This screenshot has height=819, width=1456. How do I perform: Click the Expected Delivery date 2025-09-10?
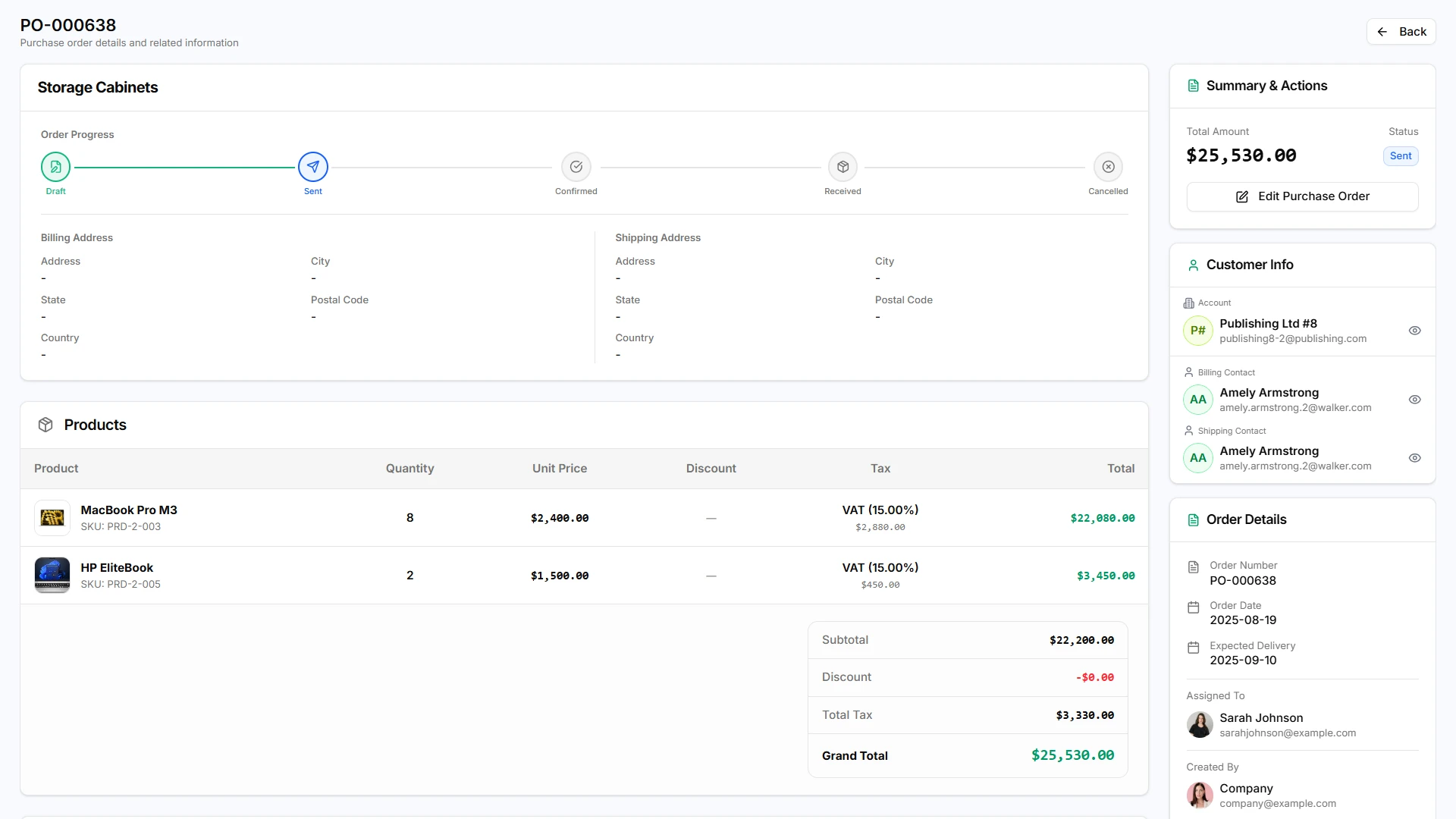pos(1243,661)
